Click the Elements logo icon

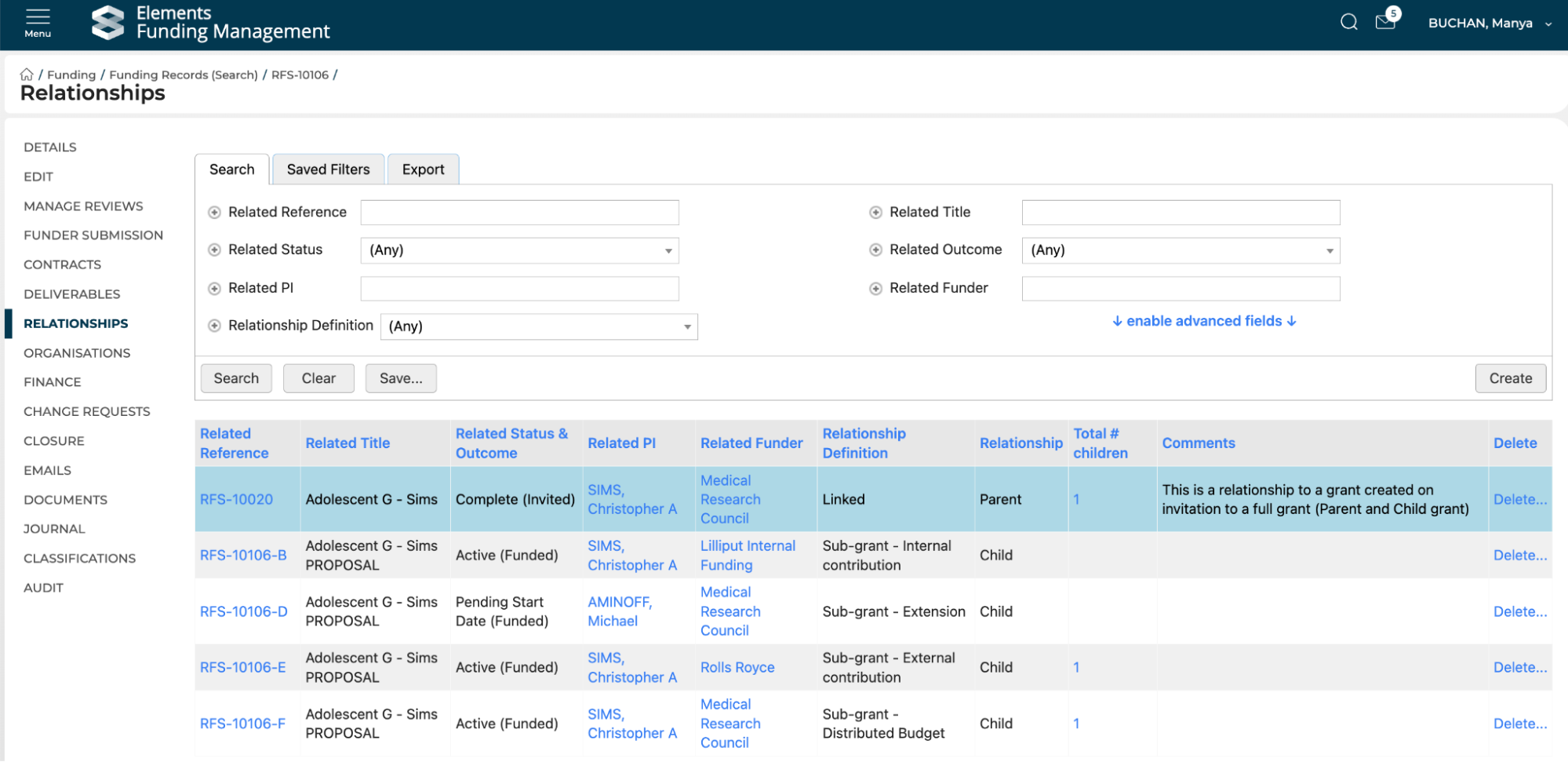[x=107, y=23]
